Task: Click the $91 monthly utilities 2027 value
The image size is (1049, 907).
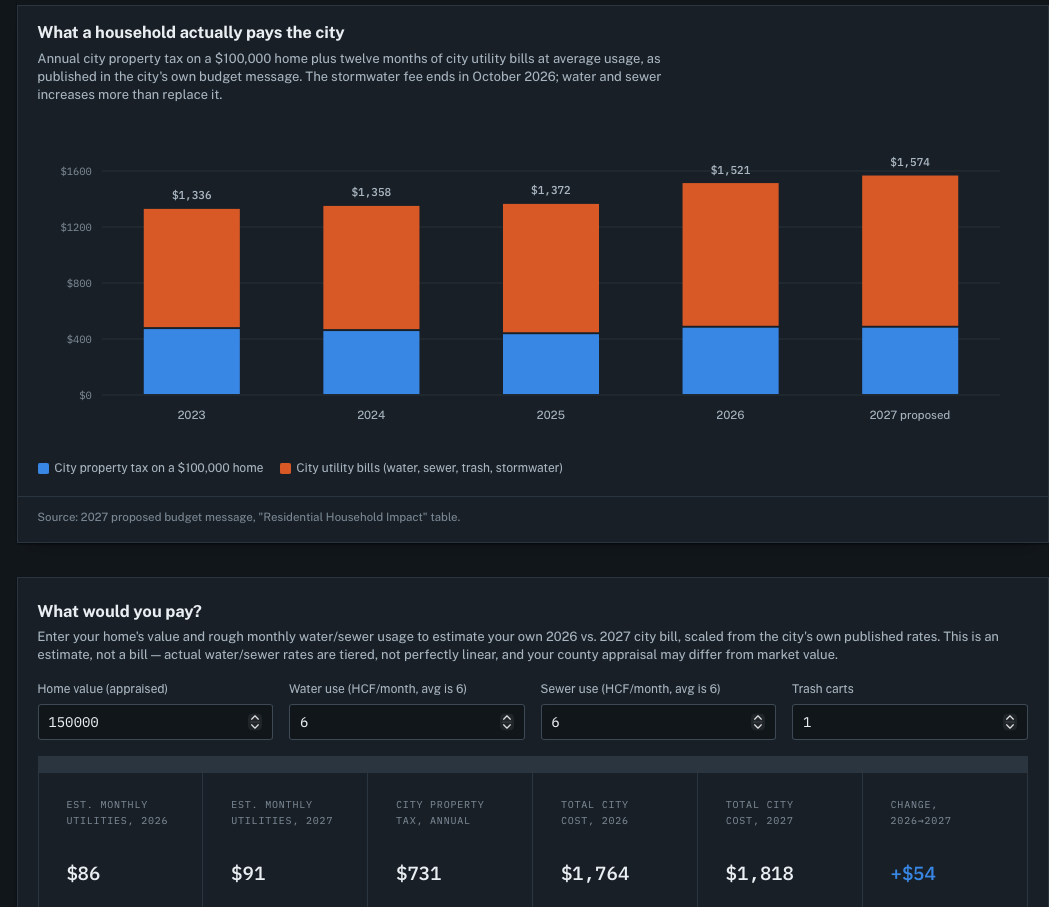Action: pyautogui.click(x=248, y=874)
